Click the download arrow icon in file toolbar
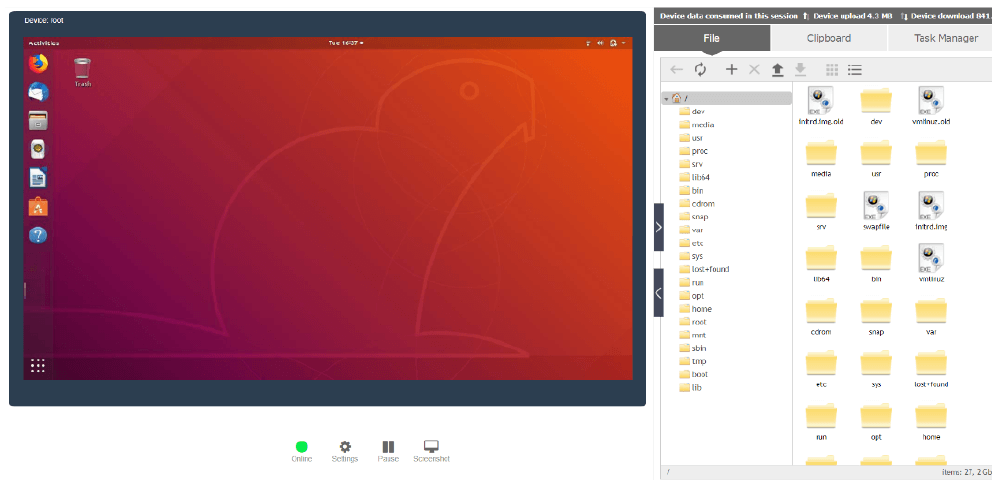Image resolution: width=992 pixels, height=484 pixels. click(800, 70)
